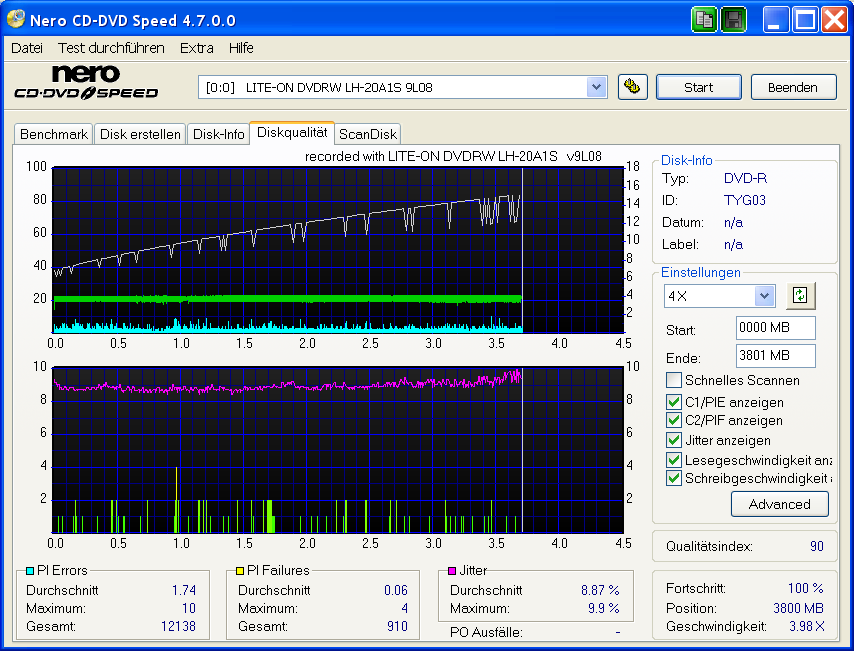This screenshot has width=854, height=651.
Task: Switch to the ScanDisk tab
Action: coord(369,133)
